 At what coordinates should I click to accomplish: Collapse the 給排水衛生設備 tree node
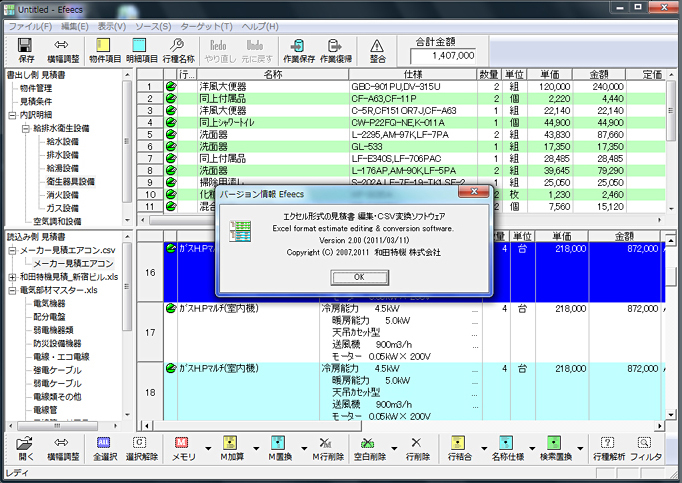pyautogui.click(x=26, y=129)
